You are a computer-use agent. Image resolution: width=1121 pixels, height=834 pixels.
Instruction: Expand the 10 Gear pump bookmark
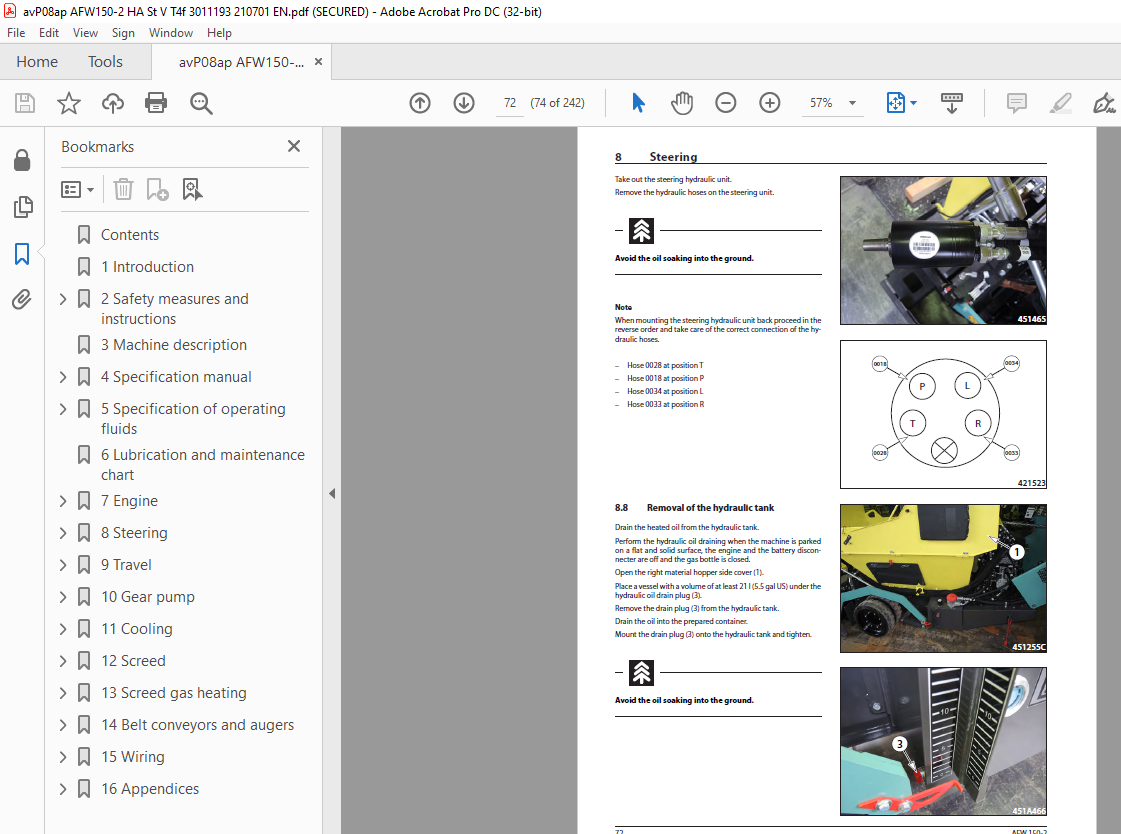tap(63, 597)
